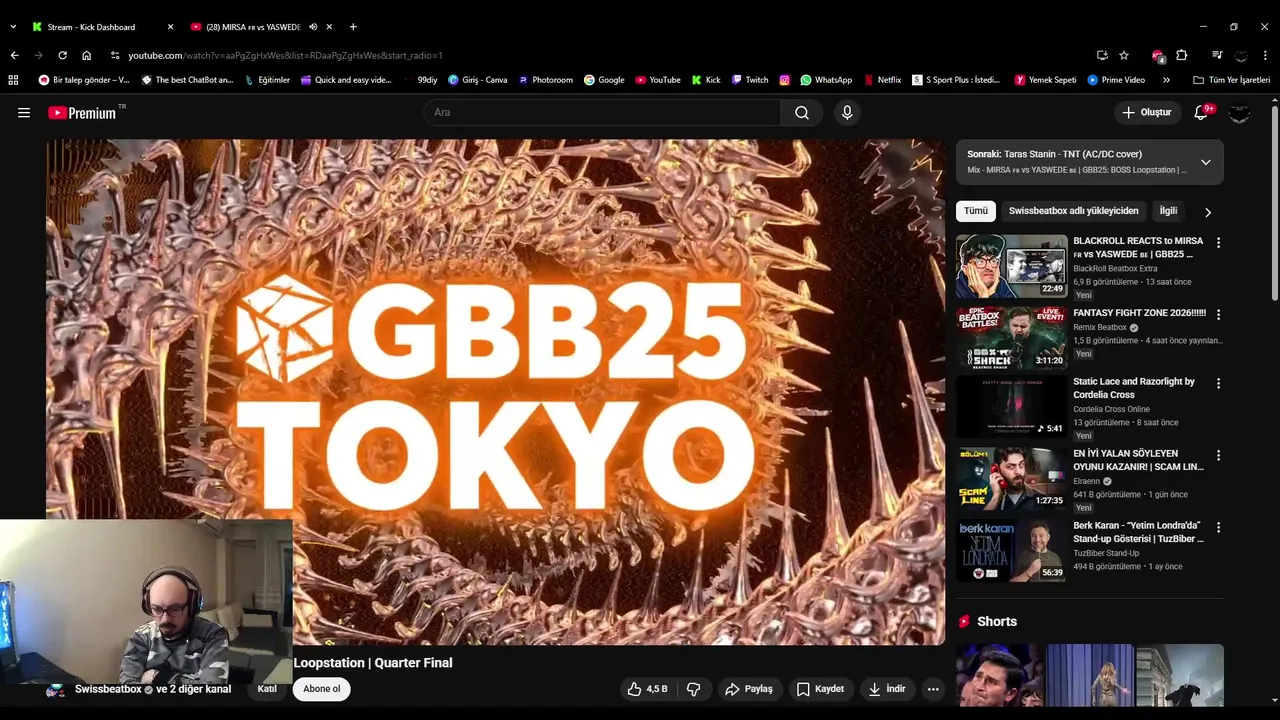
Task: Open BlackRoll Beatbox Extra channel link
Action: (x=1115, y=269)
